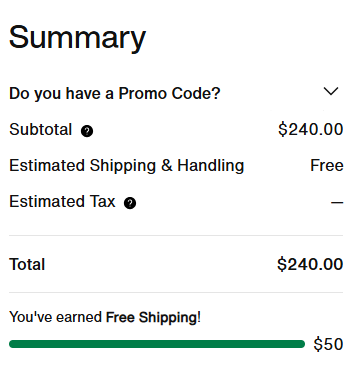
Task: Expand the promo code chevron arrow
Action: tap(331, 91)
